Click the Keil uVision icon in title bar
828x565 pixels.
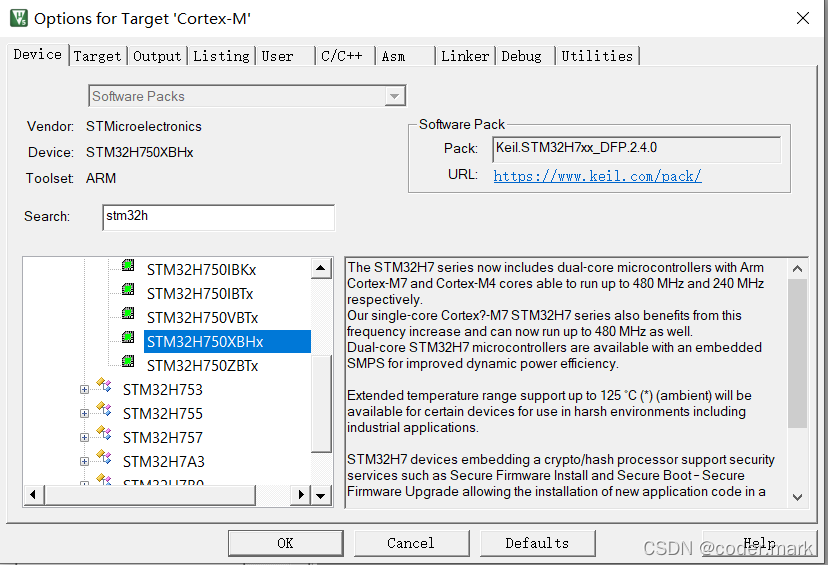coord(19,18)
